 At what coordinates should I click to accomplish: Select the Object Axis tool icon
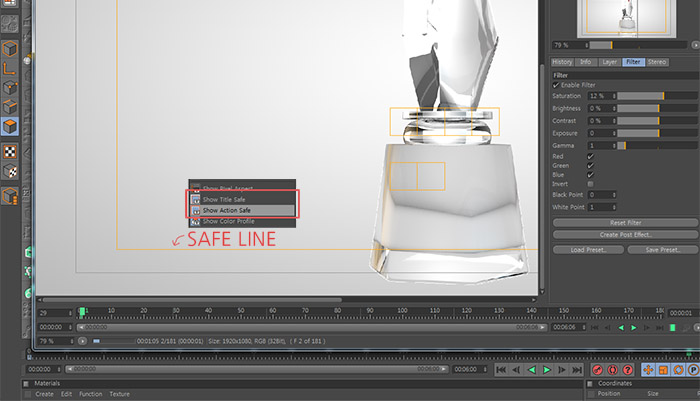(x=9, y=68)
